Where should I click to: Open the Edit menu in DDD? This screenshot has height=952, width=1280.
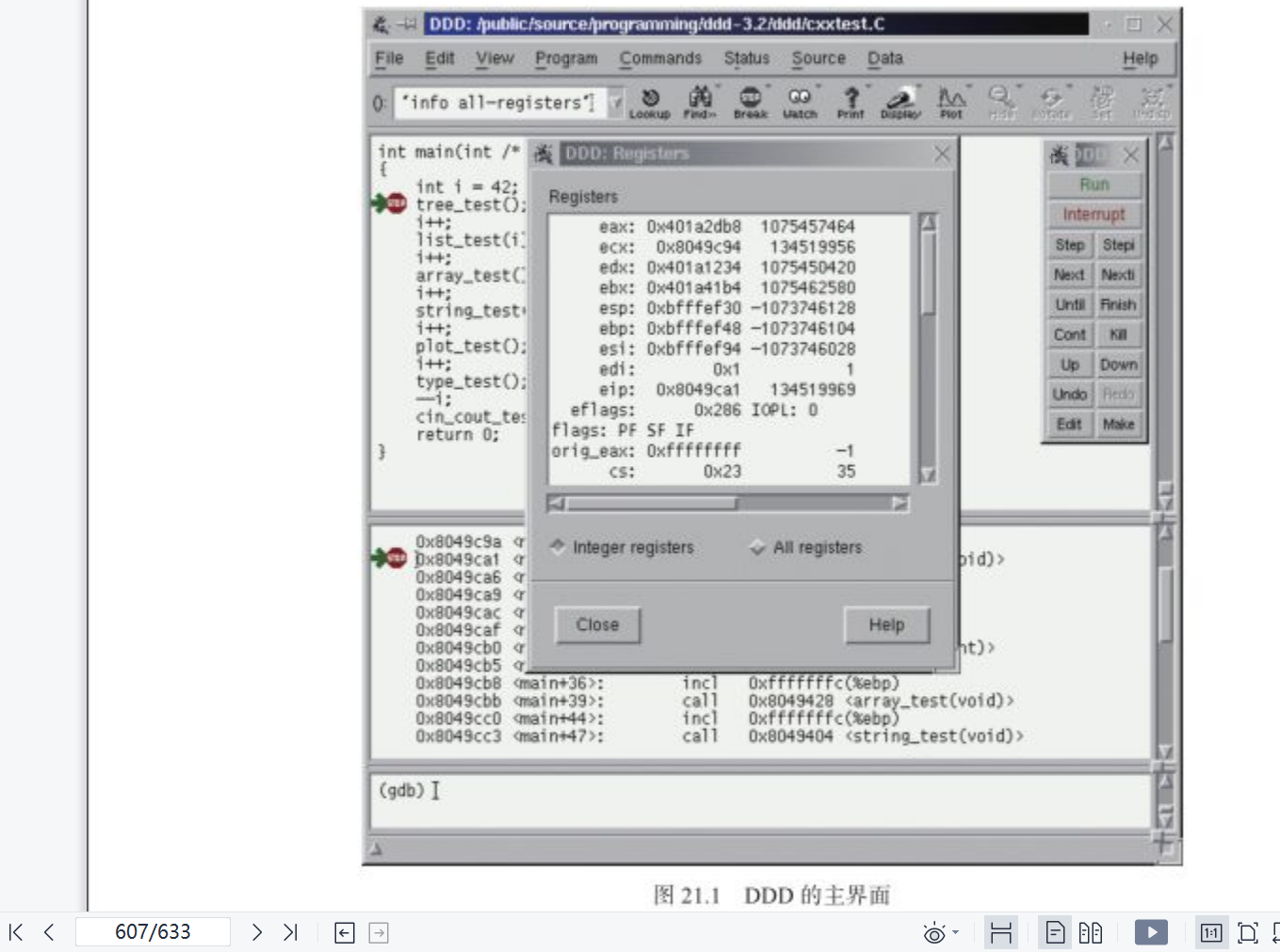click(440, 58)
